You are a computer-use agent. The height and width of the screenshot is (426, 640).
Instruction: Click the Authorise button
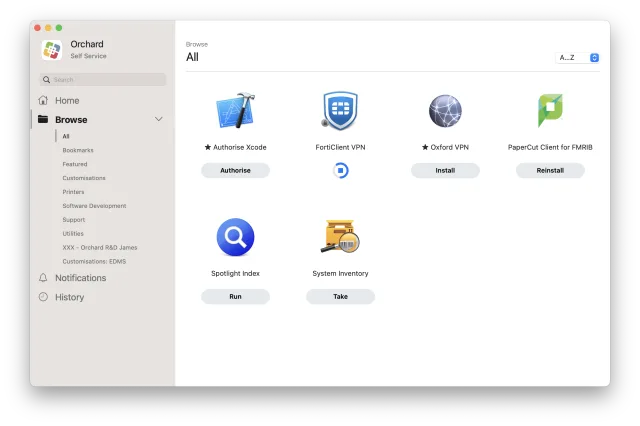pos(236,170)
